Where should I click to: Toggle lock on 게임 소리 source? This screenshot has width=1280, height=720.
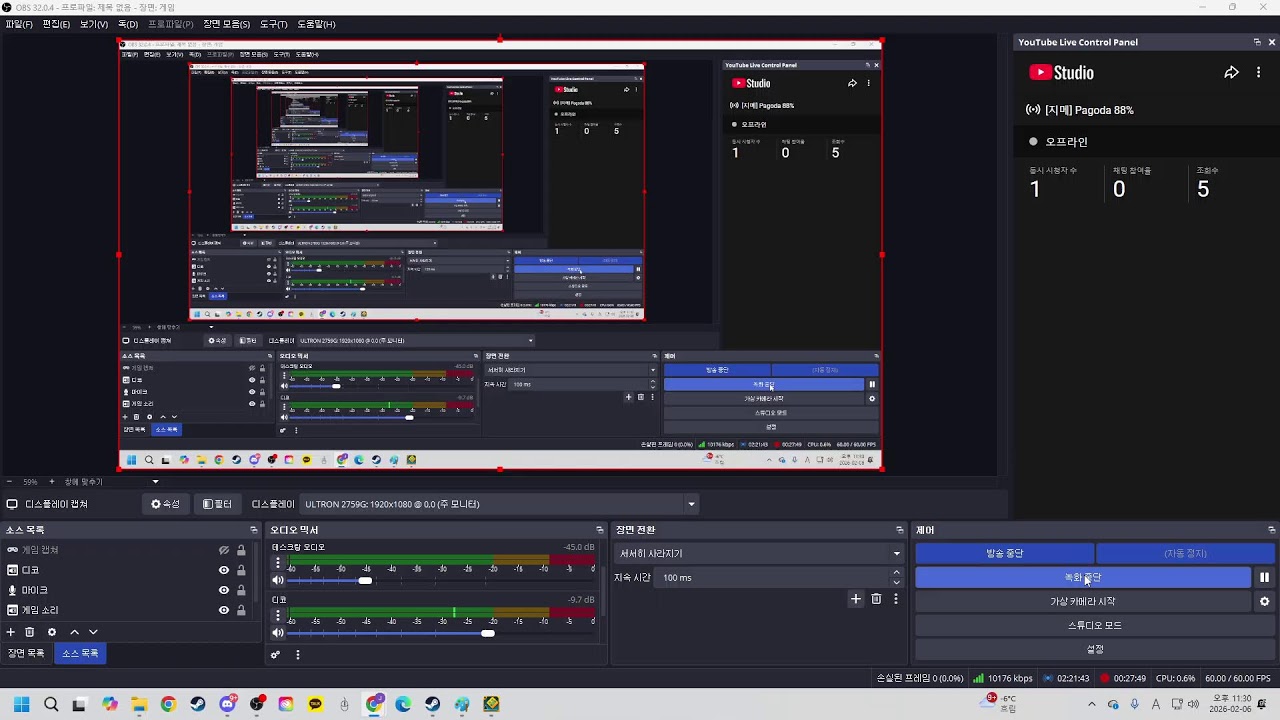coord(241,610)
